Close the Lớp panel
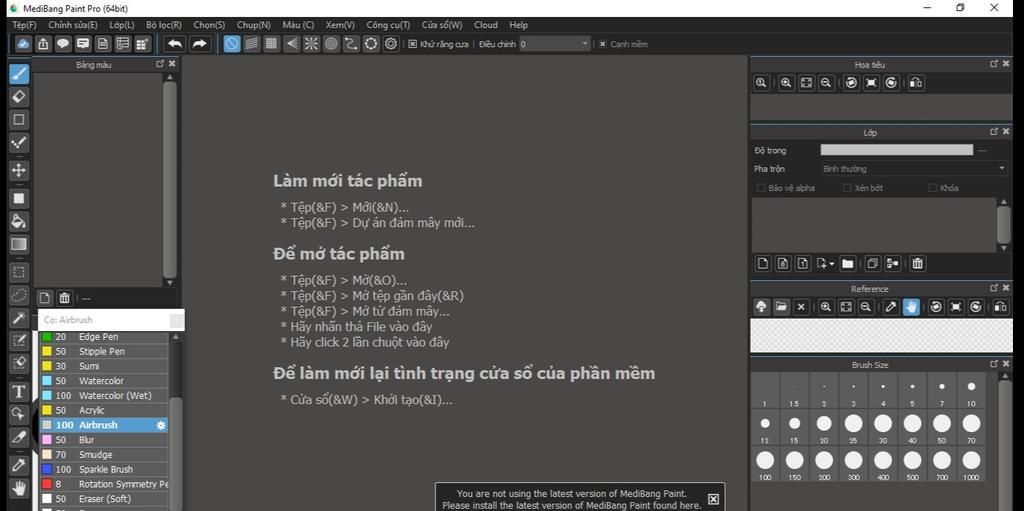Viewport: 1024px width, 511px height. [x=1006, y=132]
